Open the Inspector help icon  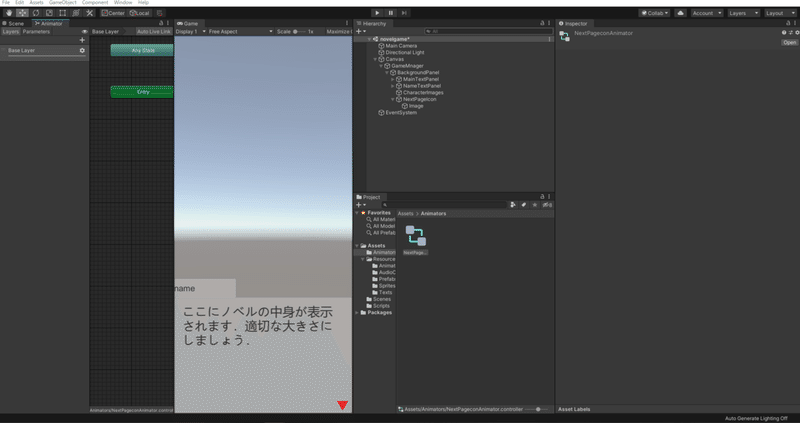(784, 33)
